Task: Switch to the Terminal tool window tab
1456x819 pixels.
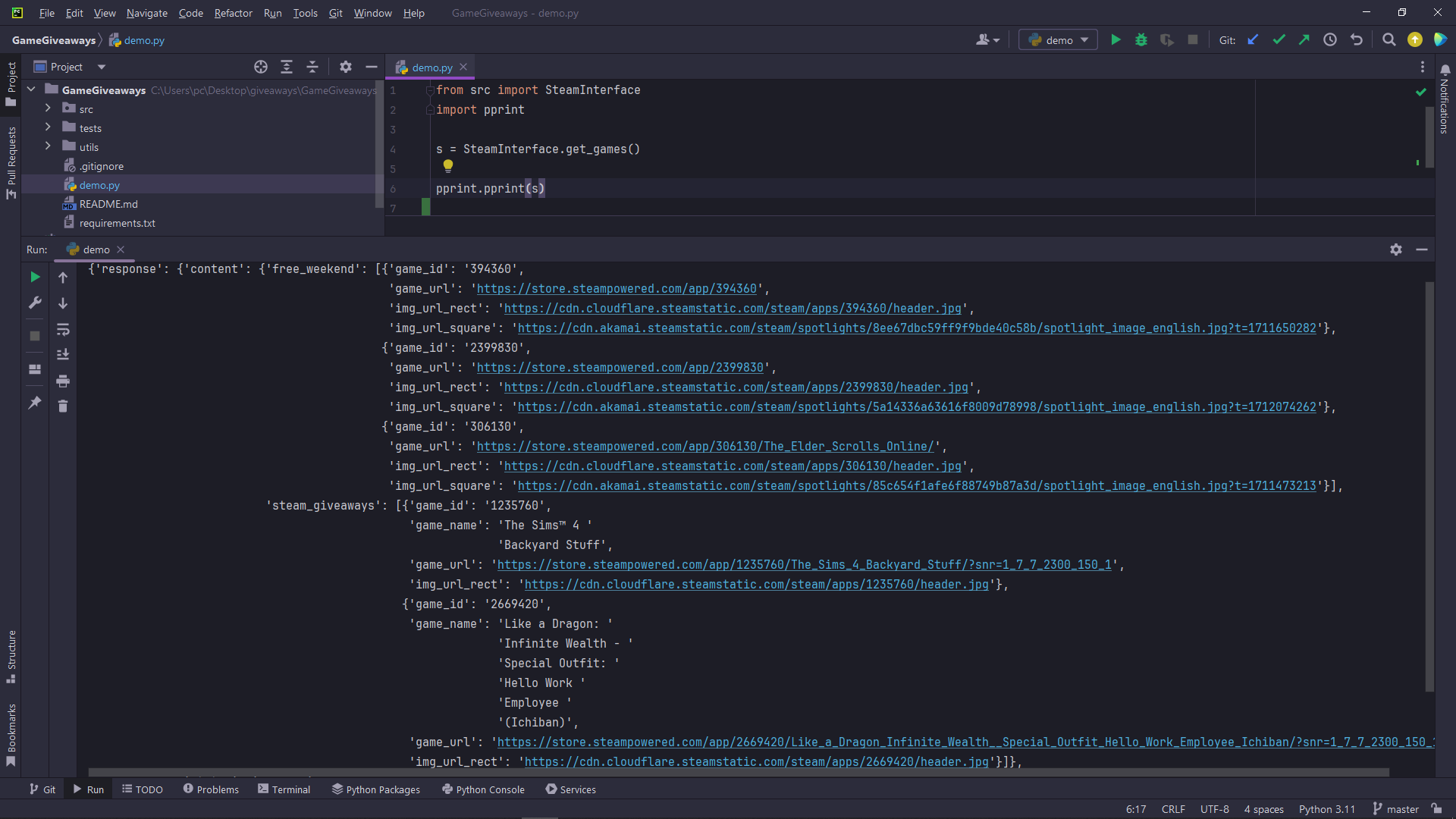Action: coord(284,789)
